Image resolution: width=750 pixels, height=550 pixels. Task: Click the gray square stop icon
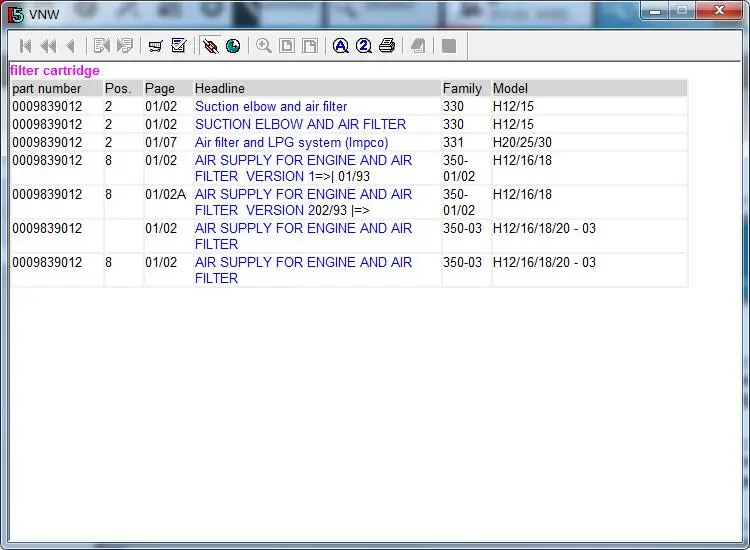449,46
